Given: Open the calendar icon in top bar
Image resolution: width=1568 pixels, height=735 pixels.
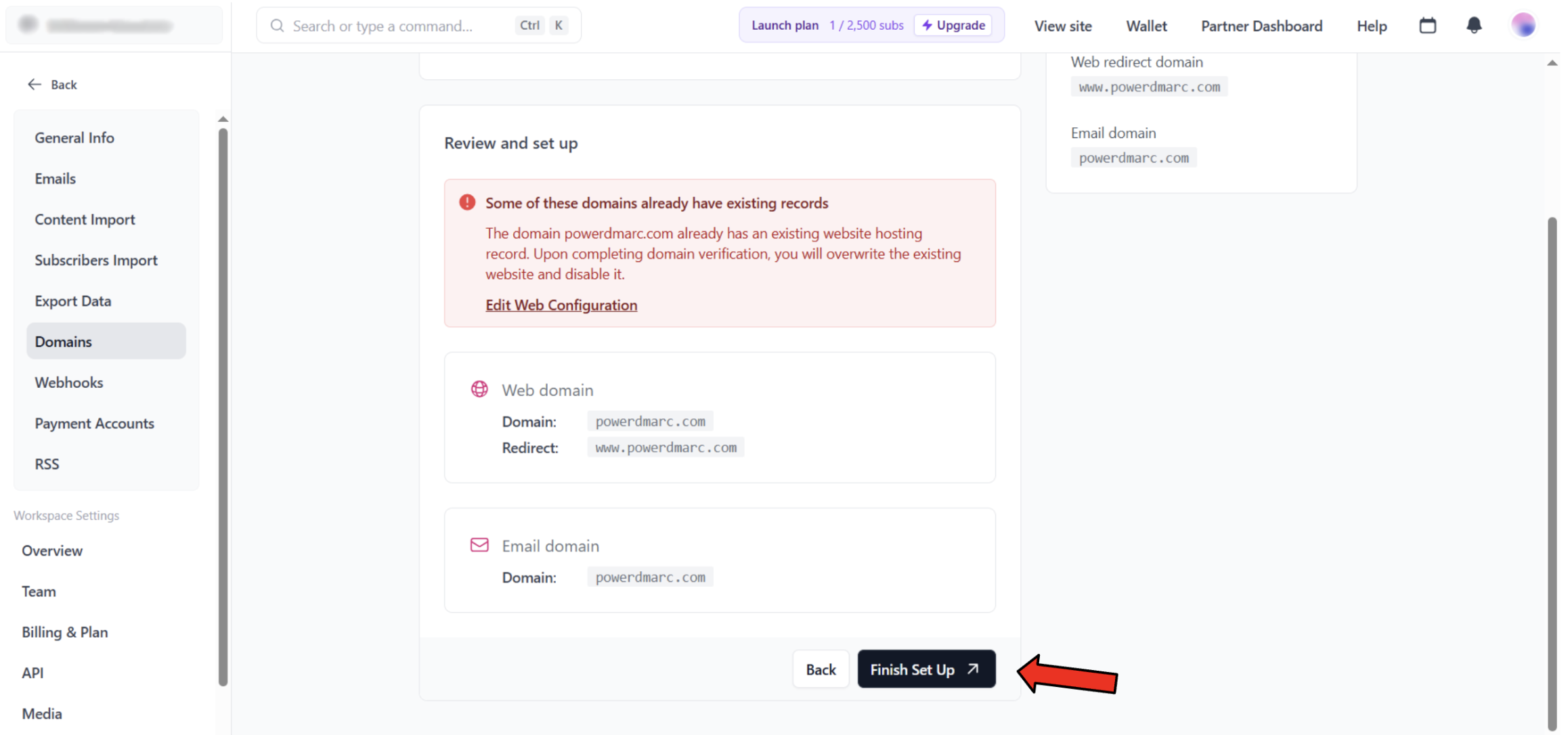Looking at the screenshot, I should coord(1427,26).
